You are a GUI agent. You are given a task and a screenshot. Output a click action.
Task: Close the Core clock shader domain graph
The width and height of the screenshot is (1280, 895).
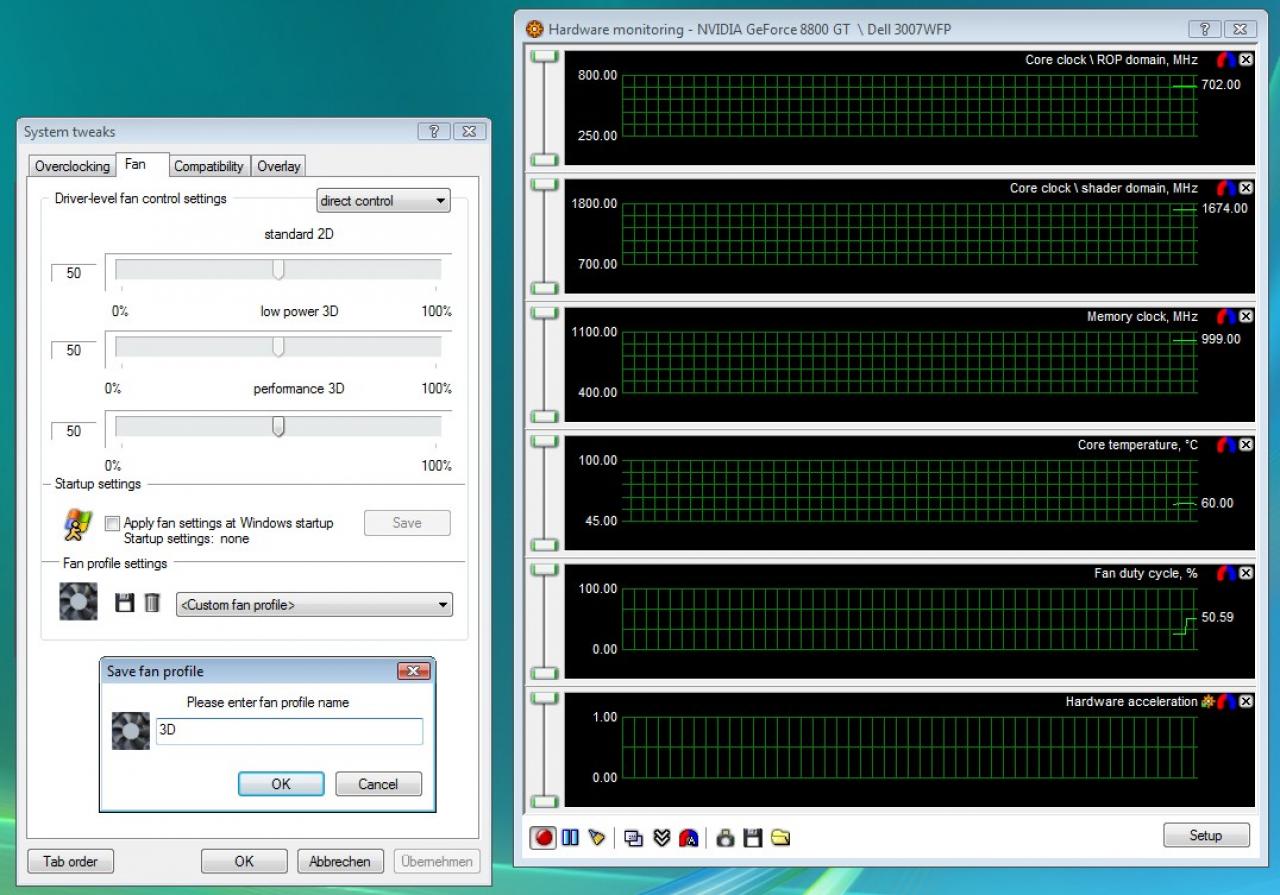point(1246,188)
